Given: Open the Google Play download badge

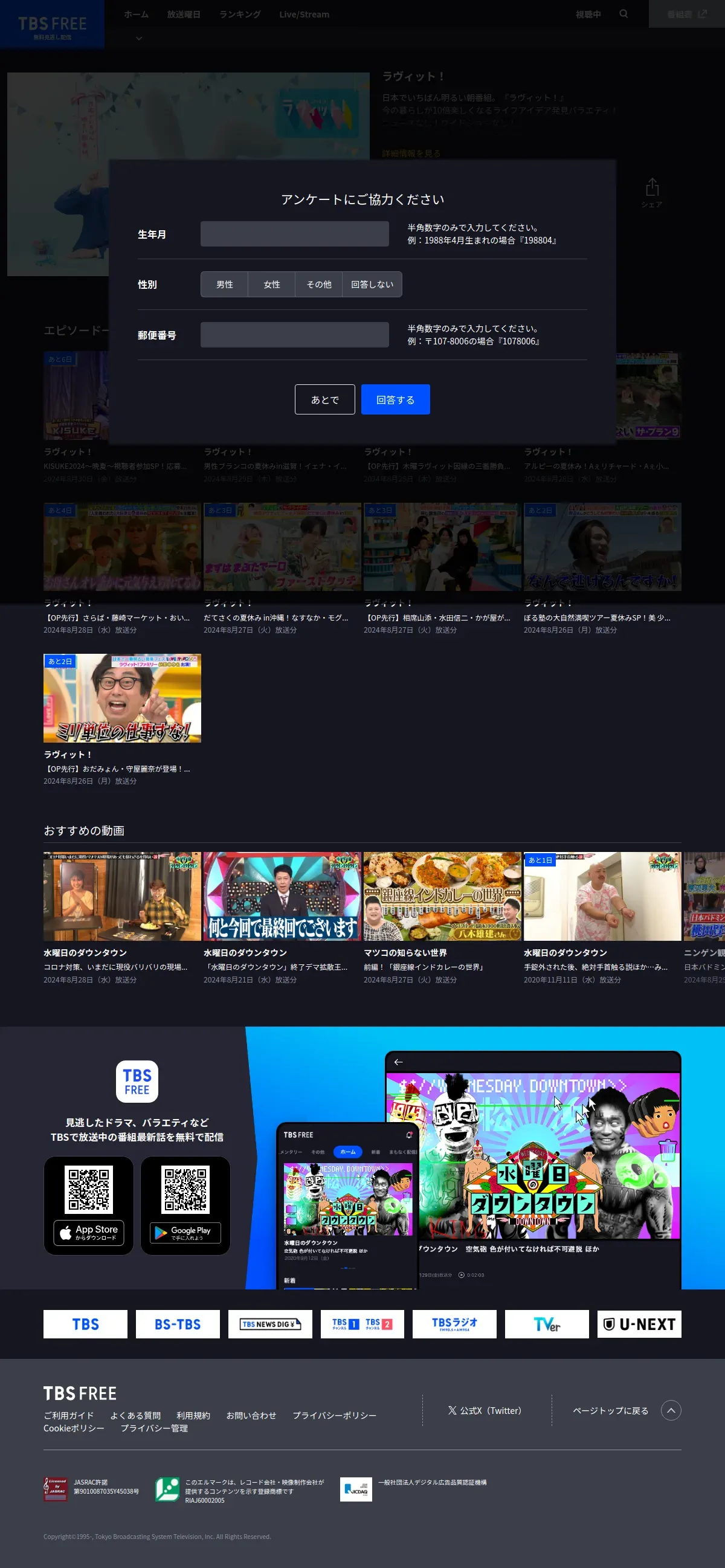Looking at the screenshot, I should click(185, 1233).
